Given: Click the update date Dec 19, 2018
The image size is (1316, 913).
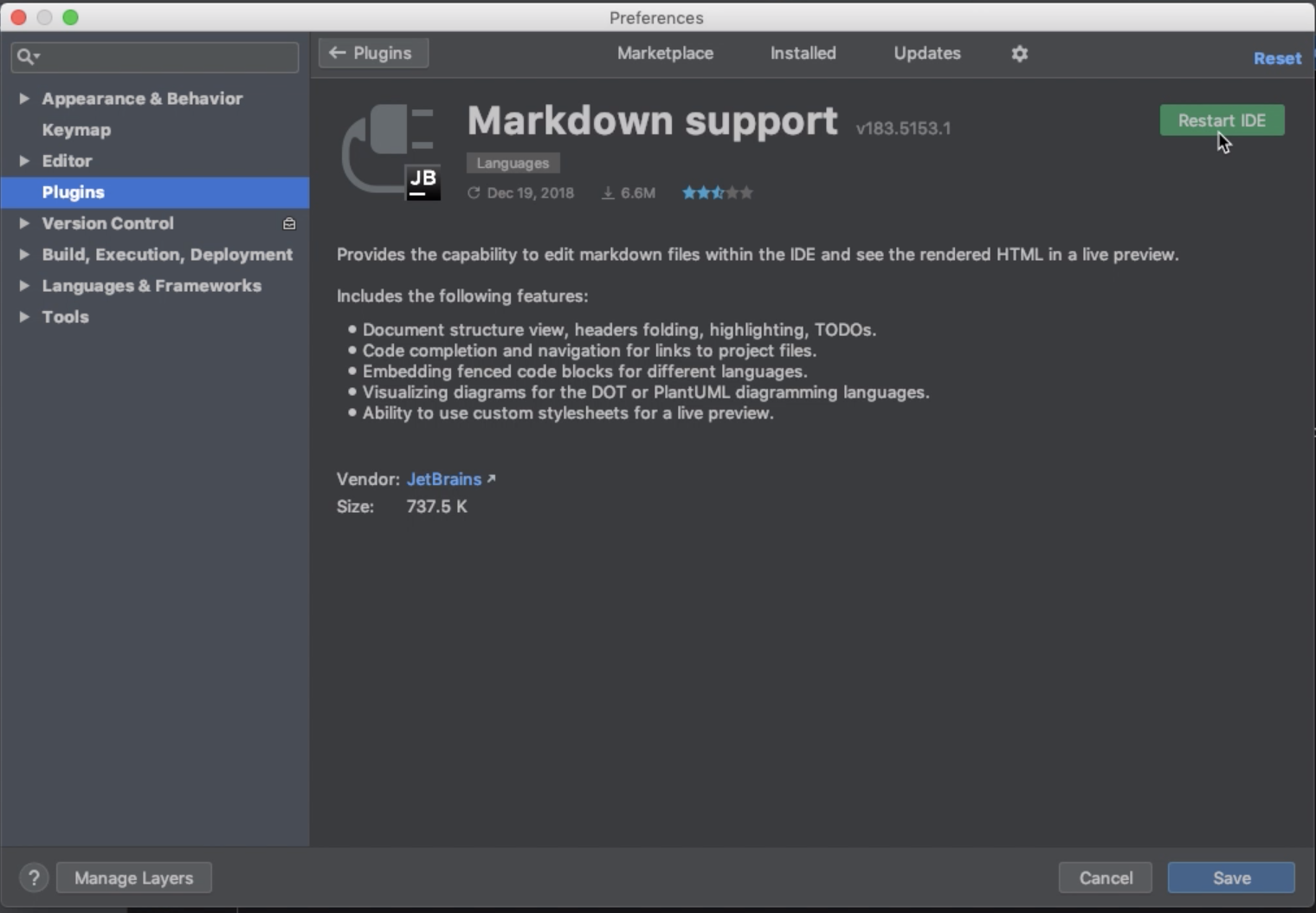Looking at the screenshot, I should (x=521, y=192).
